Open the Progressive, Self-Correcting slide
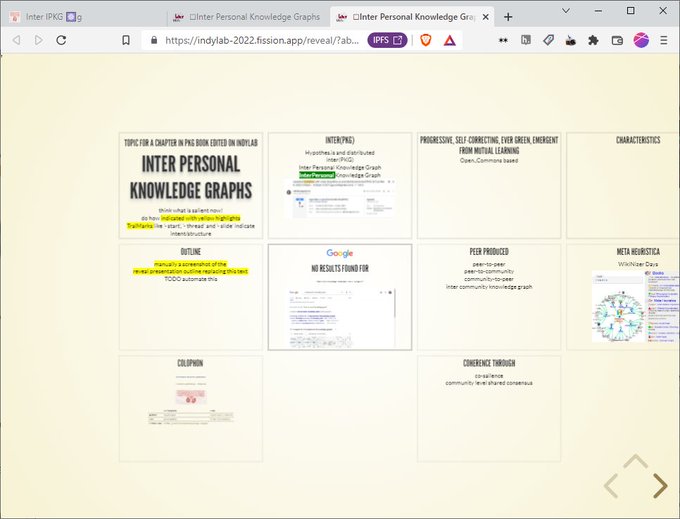 pyautogui.click(x=489, y=186)
